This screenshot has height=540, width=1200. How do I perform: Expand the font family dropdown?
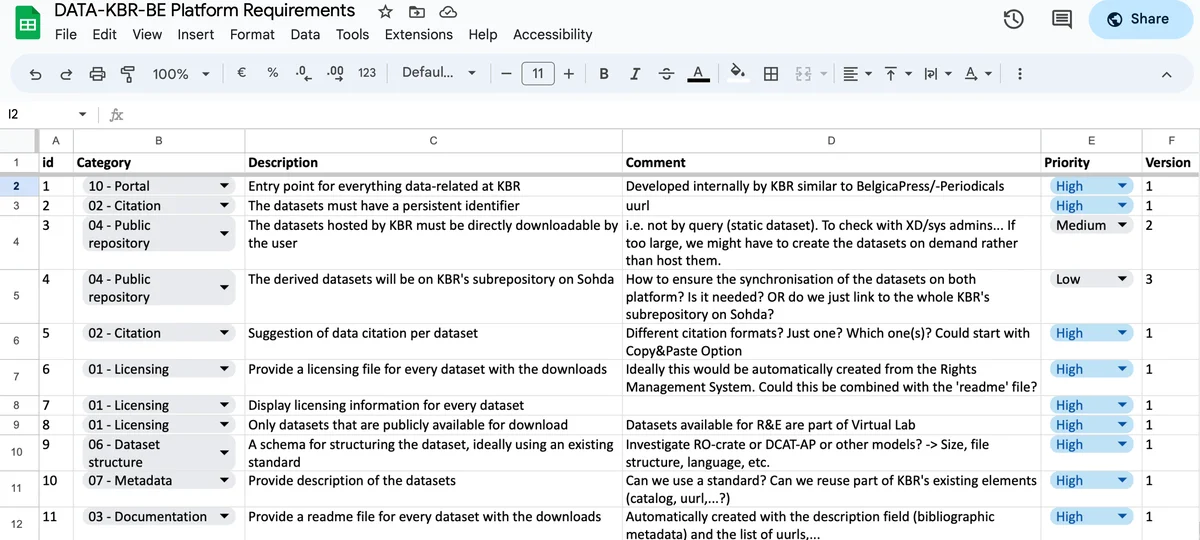(x=438, y=73)
